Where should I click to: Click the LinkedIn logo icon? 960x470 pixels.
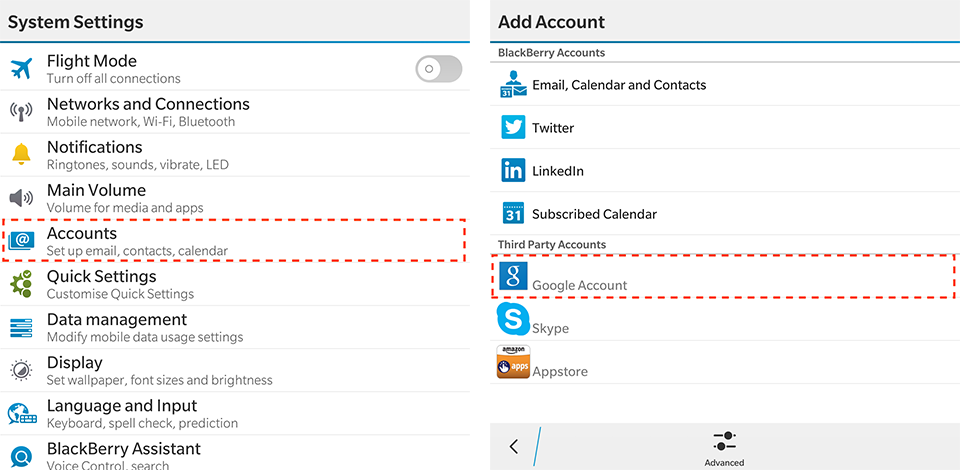[513, 171]
